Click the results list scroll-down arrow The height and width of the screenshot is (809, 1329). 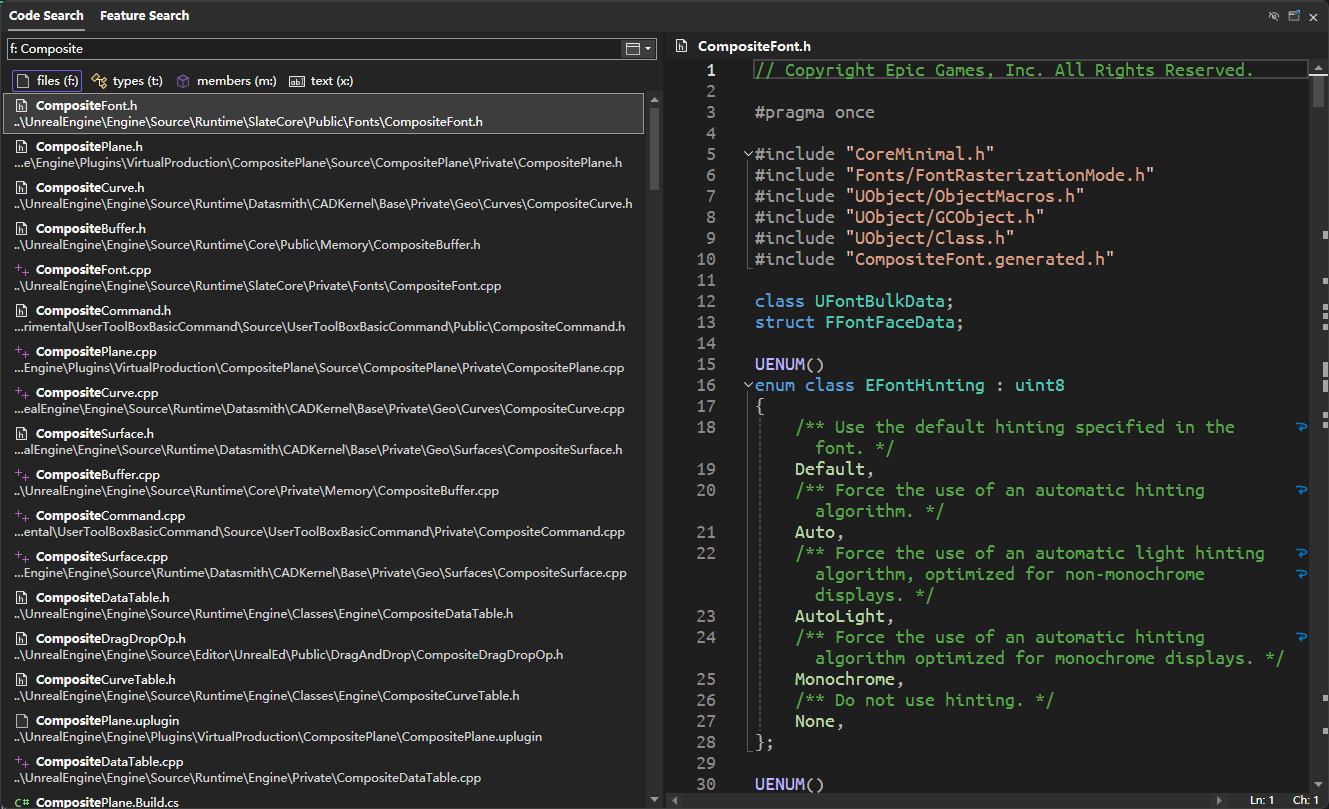point(655,799)
